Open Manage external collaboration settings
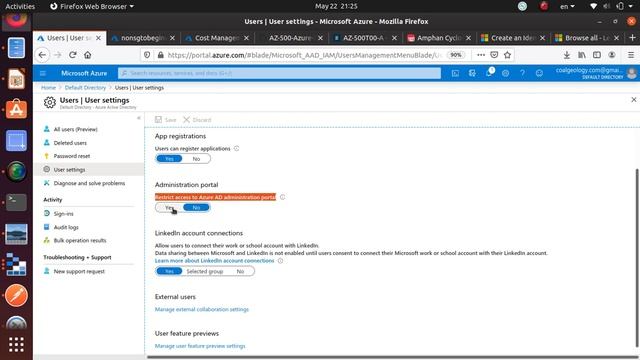 point(202,309)
